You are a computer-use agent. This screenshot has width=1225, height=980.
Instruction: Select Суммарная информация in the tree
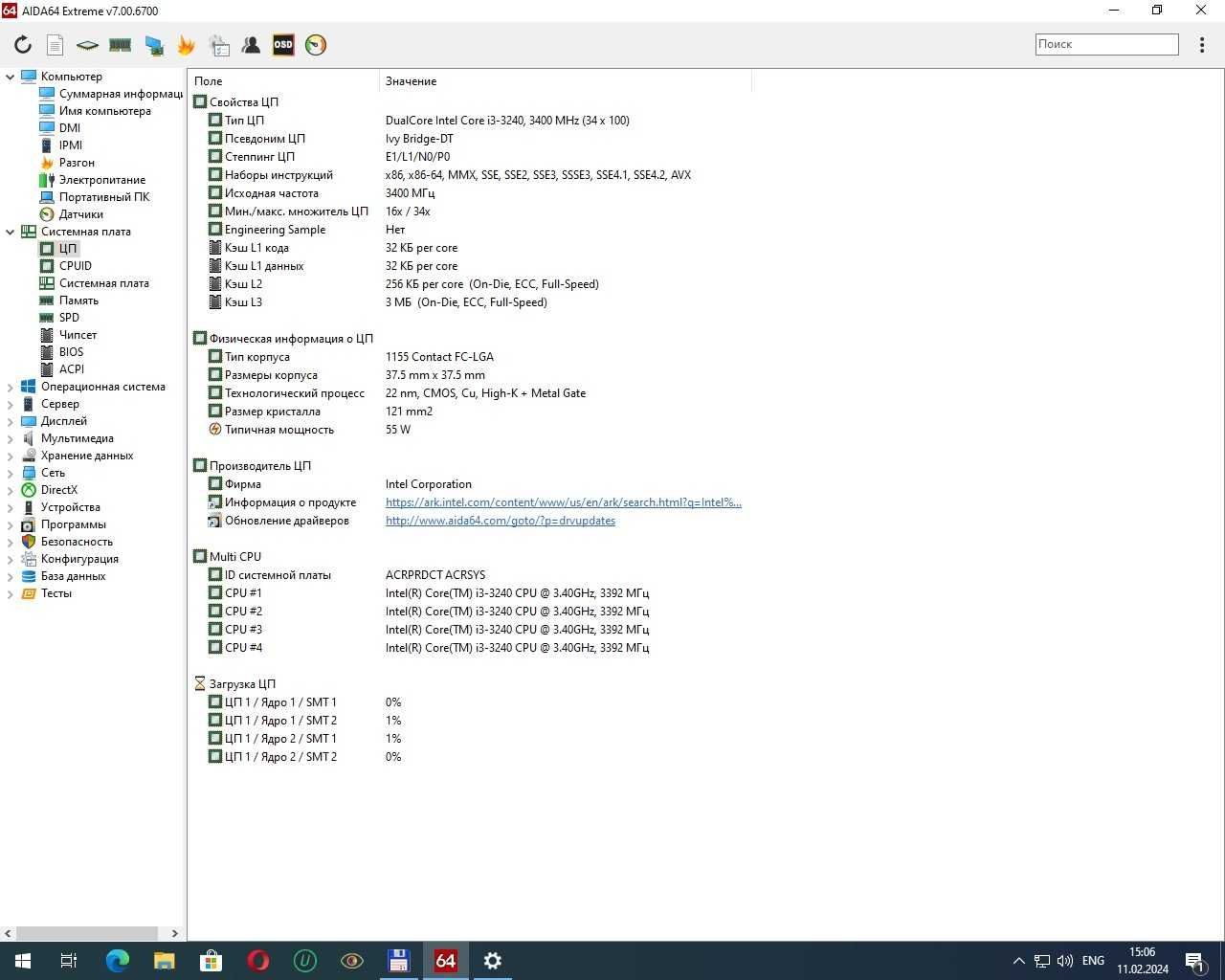click(121, 94)
